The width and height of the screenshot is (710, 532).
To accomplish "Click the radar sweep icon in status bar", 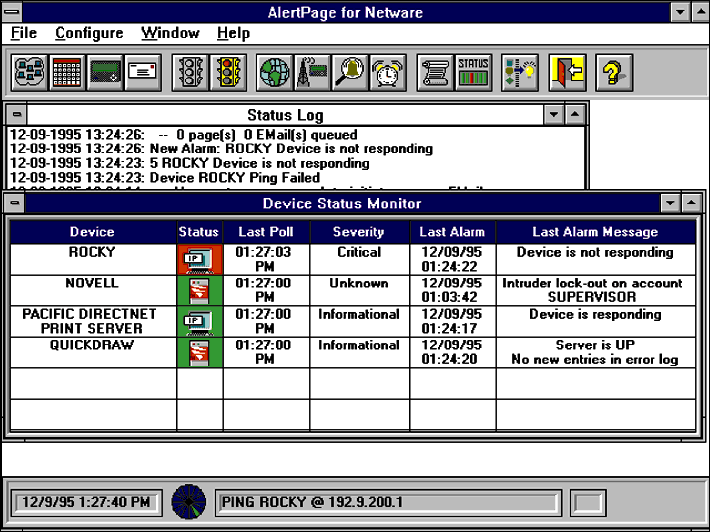I will tap(189, 502).
